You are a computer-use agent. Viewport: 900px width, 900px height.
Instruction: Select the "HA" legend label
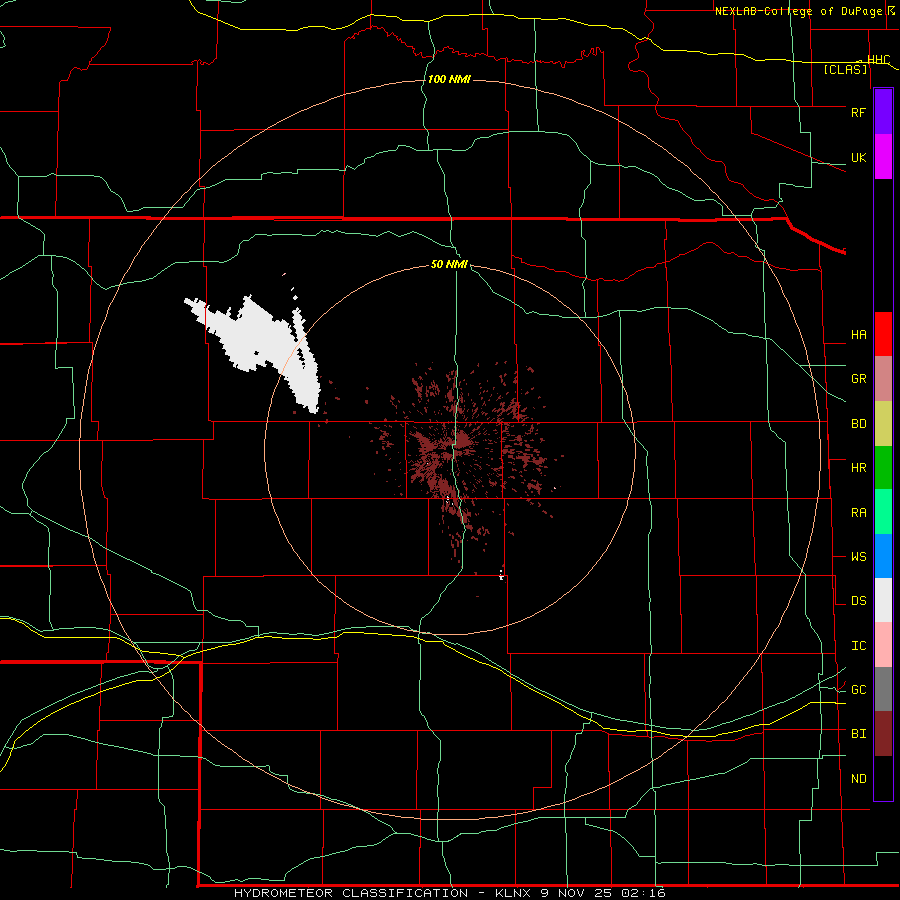(x=858, y=335)
